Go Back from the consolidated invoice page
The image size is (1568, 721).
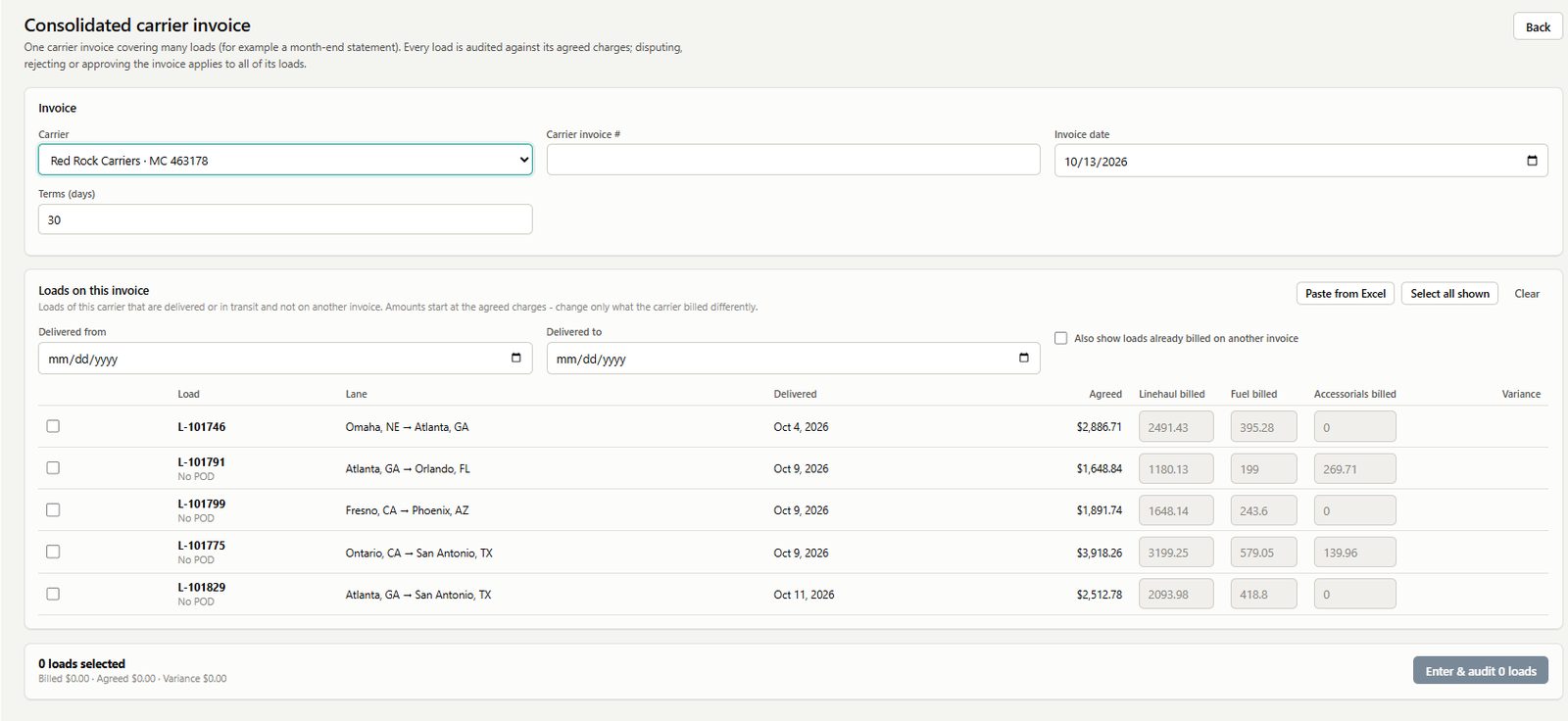(x=1538, y=26)
